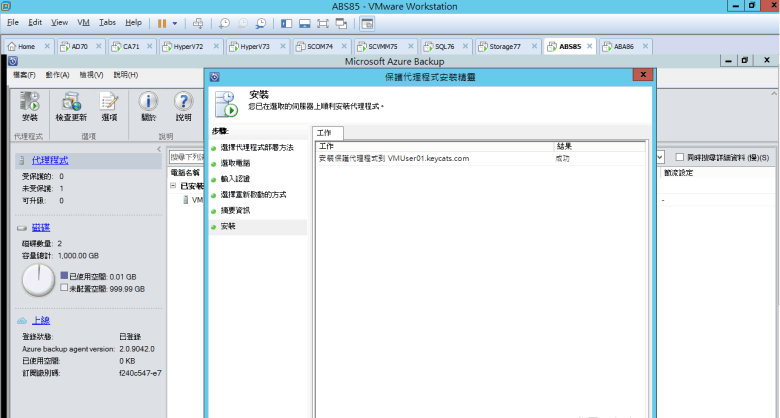Click the VMware pause button
780x418 pixels.
pos(161,22)
